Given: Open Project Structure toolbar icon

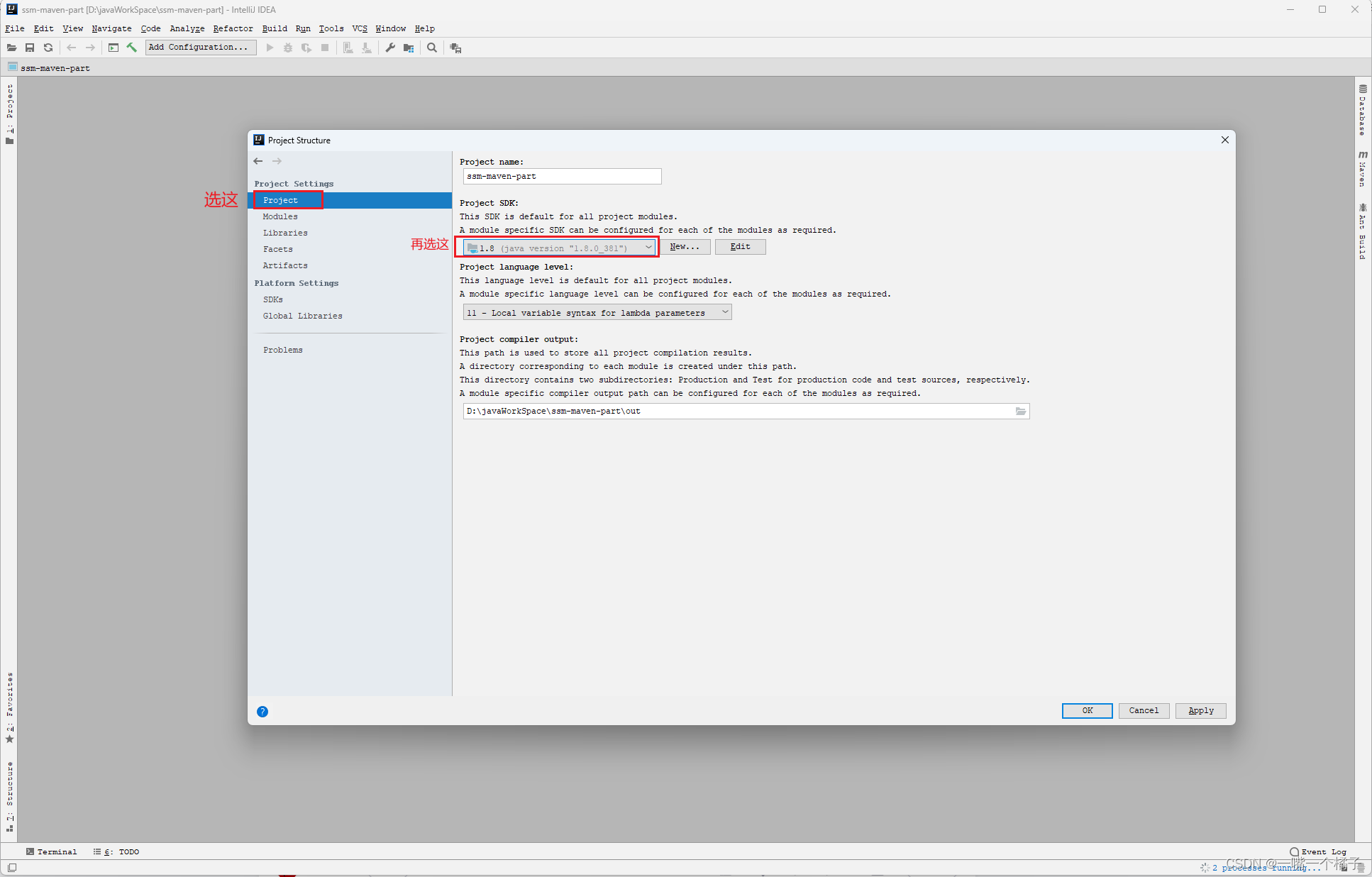Looking at the screenshot, I should [409, 48].
